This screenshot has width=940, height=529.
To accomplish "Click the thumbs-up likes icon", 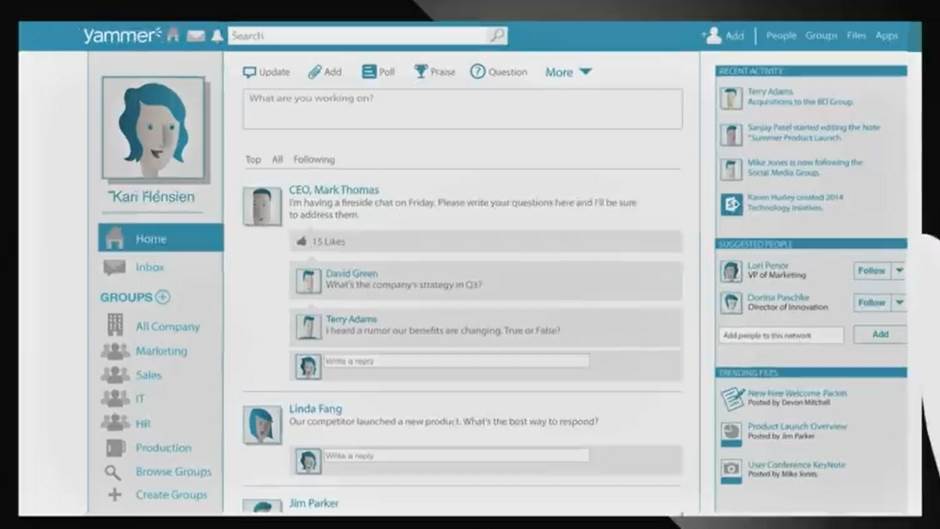I will [x=300, y=242].
